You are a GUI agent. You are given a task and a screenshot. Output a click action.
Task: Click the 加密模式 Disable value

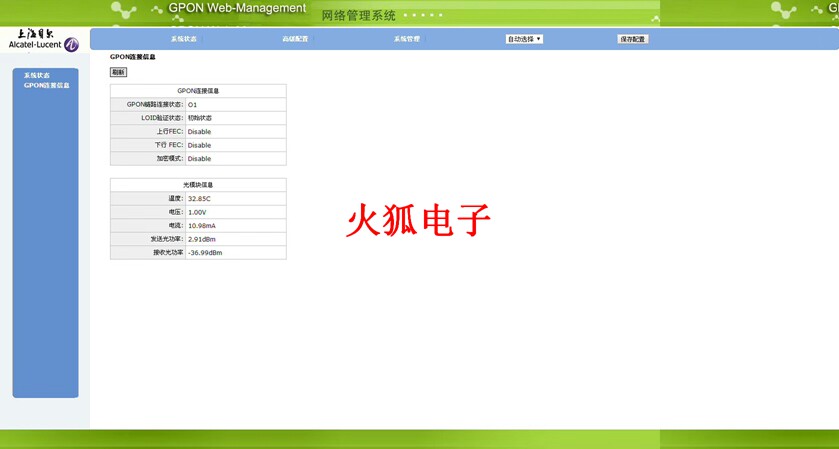pos(199,159)
